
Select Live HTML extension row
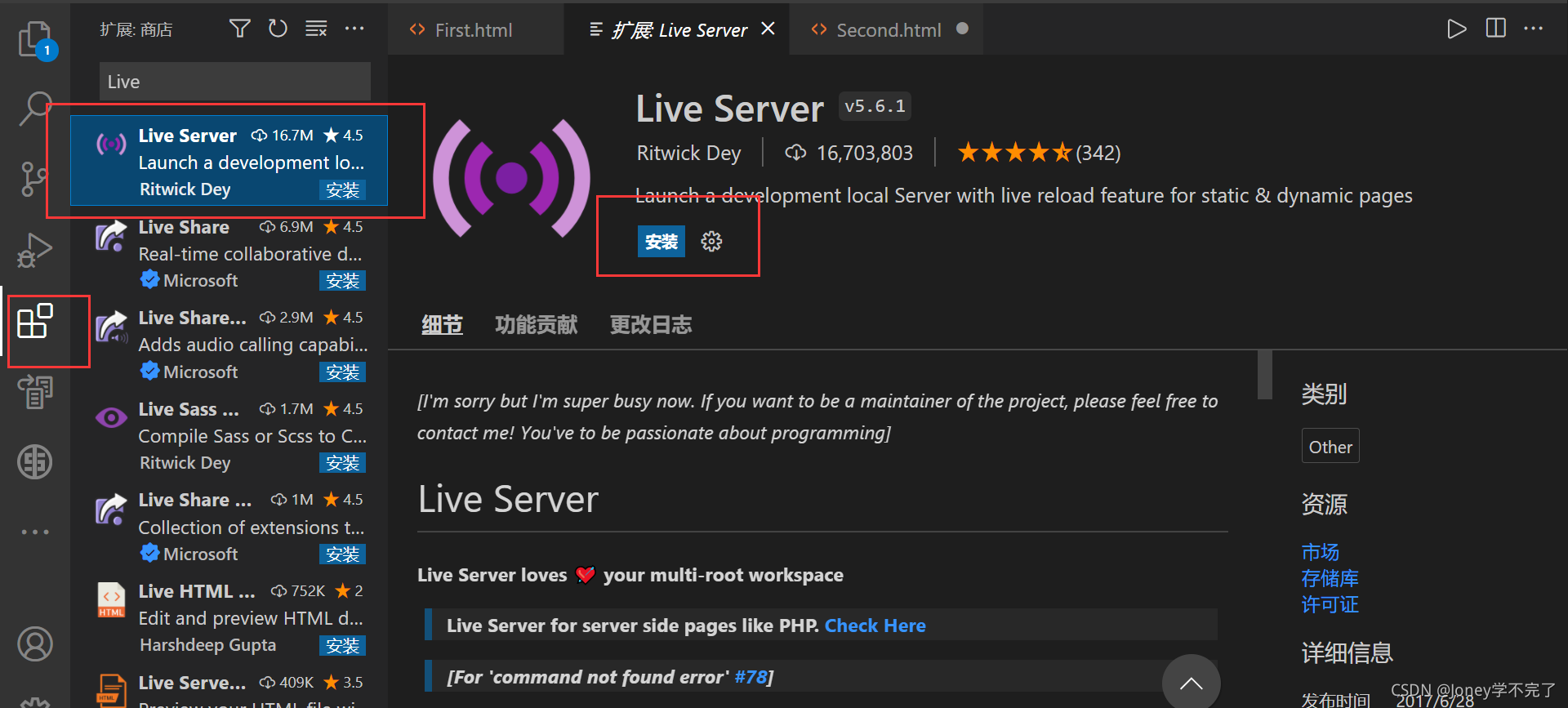coord(229,617)
